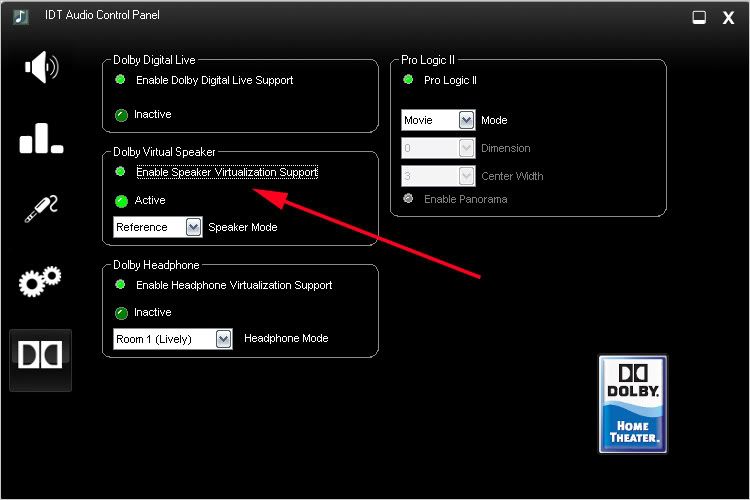This screenshot has height=500, width=750.
Task: Open the gears settings section
Action: (40, 281)
